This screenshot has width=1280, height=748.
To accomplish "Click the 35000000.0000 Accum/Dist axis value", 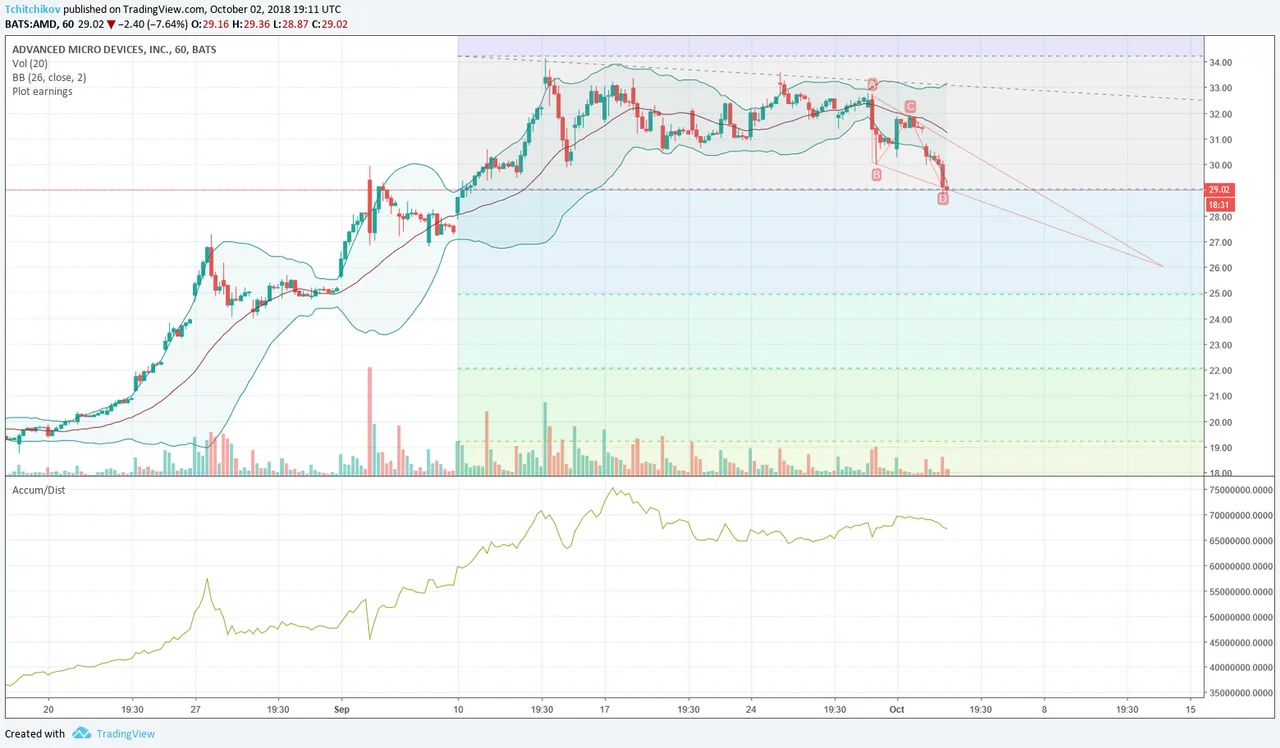I will [1241, 693].
